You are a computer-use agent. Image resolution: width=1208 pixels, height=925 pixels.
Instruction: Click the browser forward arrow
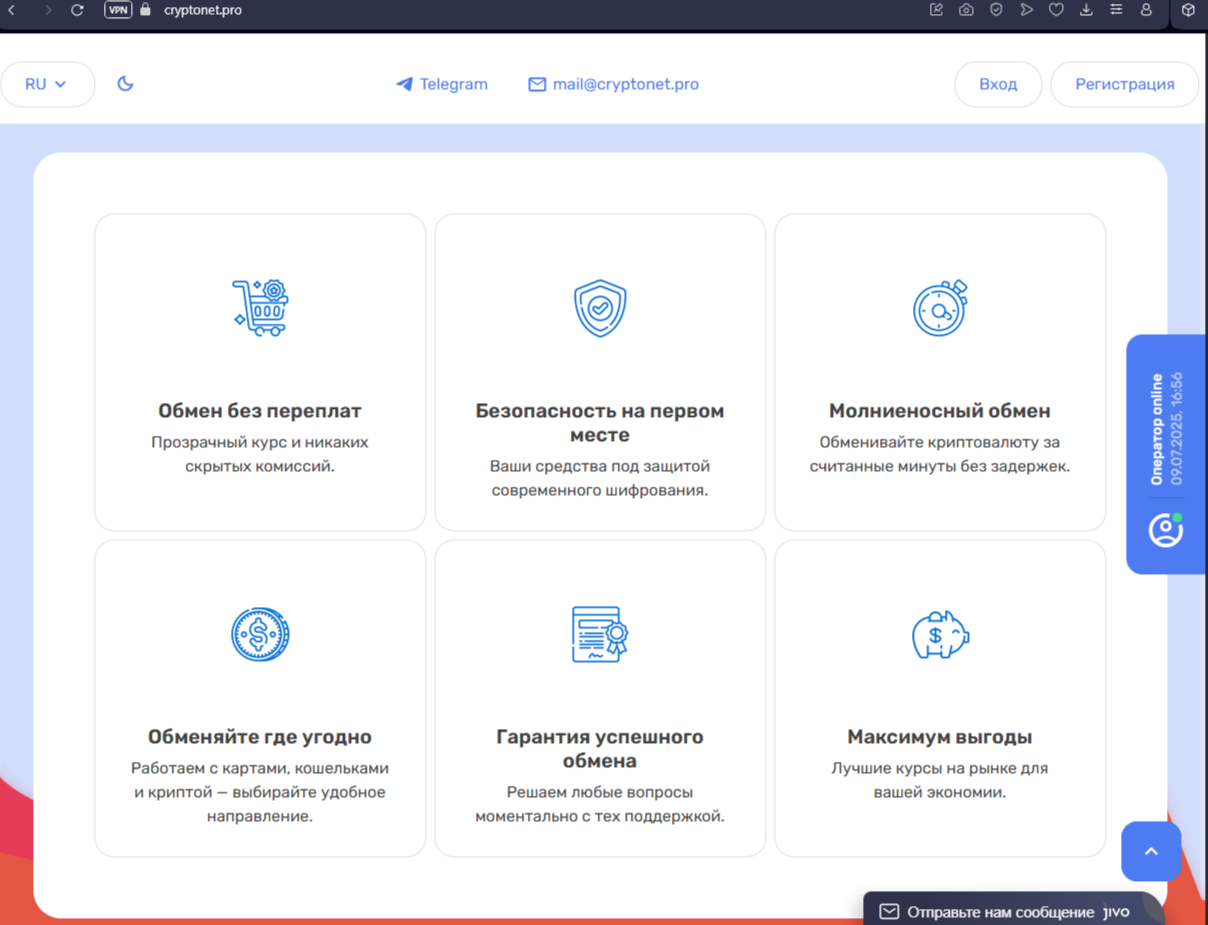(47, 10)
